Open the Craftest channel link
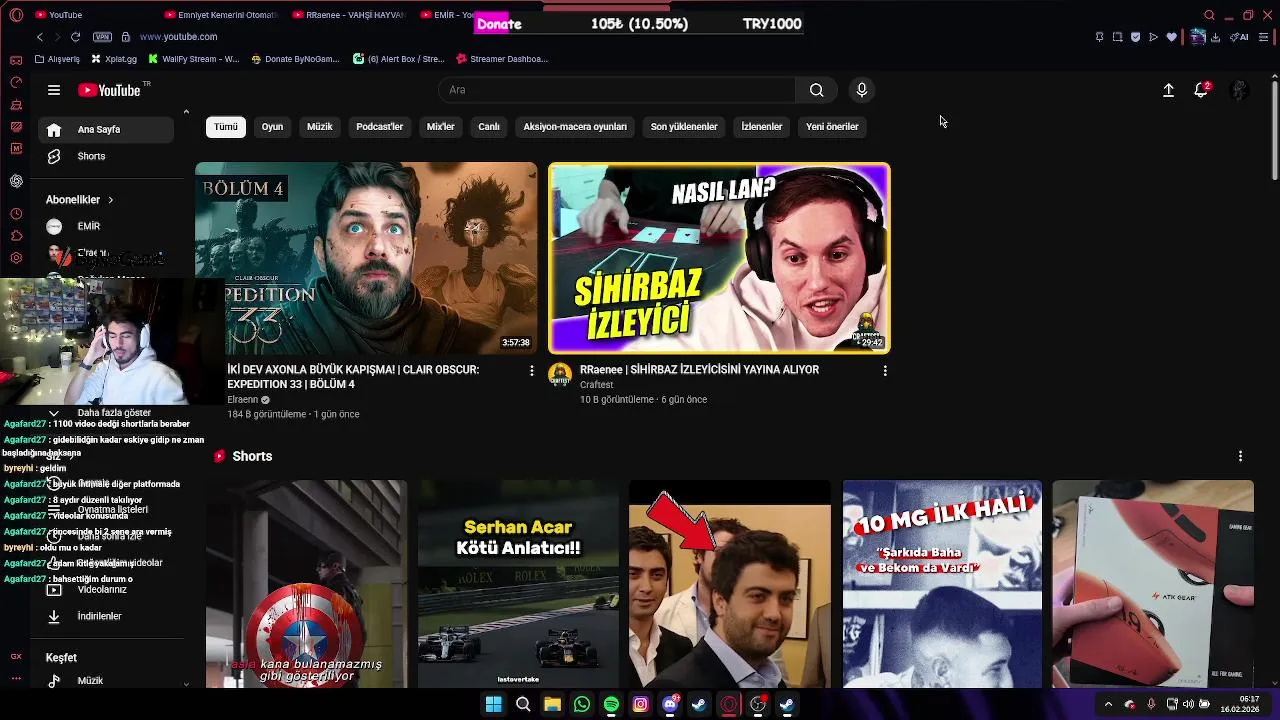This screenshot has height=720, width=1280. [597, 385]
